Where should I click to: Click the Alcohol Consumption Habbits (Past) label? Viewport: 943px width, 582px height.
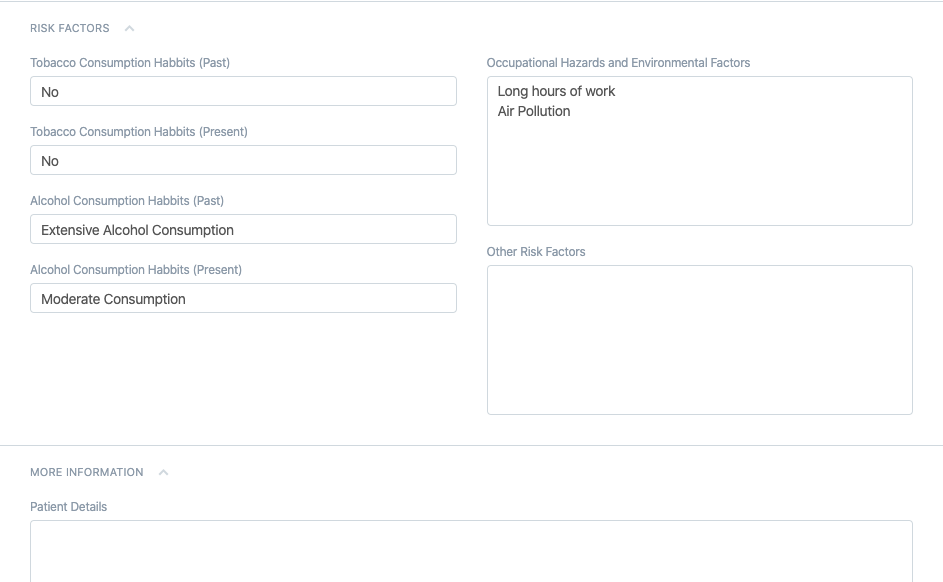(x=127, y=201)
